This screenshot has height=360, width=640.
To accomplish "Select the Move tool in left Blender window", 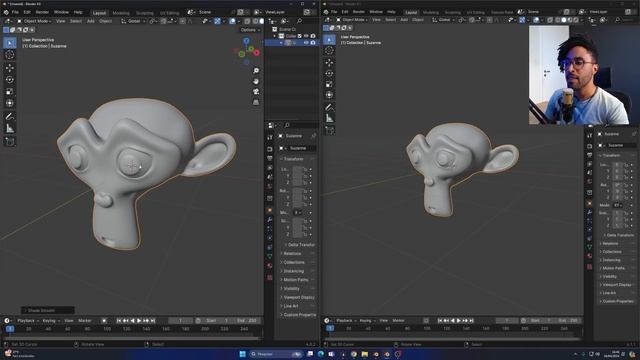I will pos(10,67).
